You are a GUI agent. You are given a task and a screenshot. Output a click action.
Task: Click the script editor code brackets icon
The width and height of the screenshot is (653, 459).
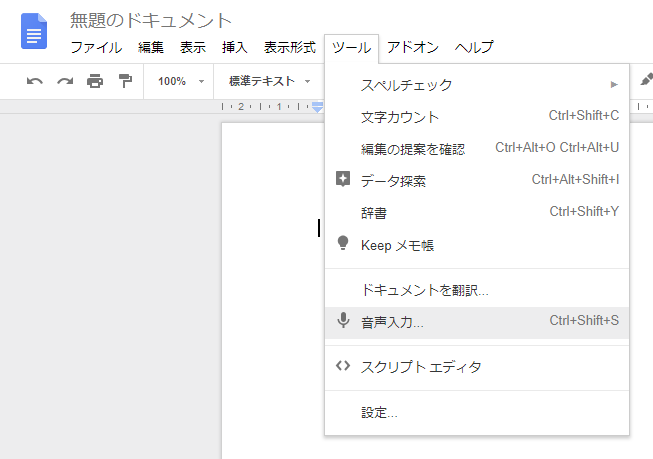[x=343, y=366]
